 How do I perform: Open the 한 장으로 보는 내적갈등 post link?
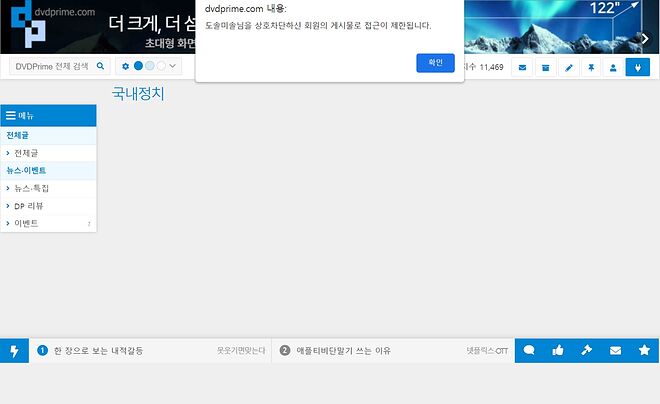[98, 351]
